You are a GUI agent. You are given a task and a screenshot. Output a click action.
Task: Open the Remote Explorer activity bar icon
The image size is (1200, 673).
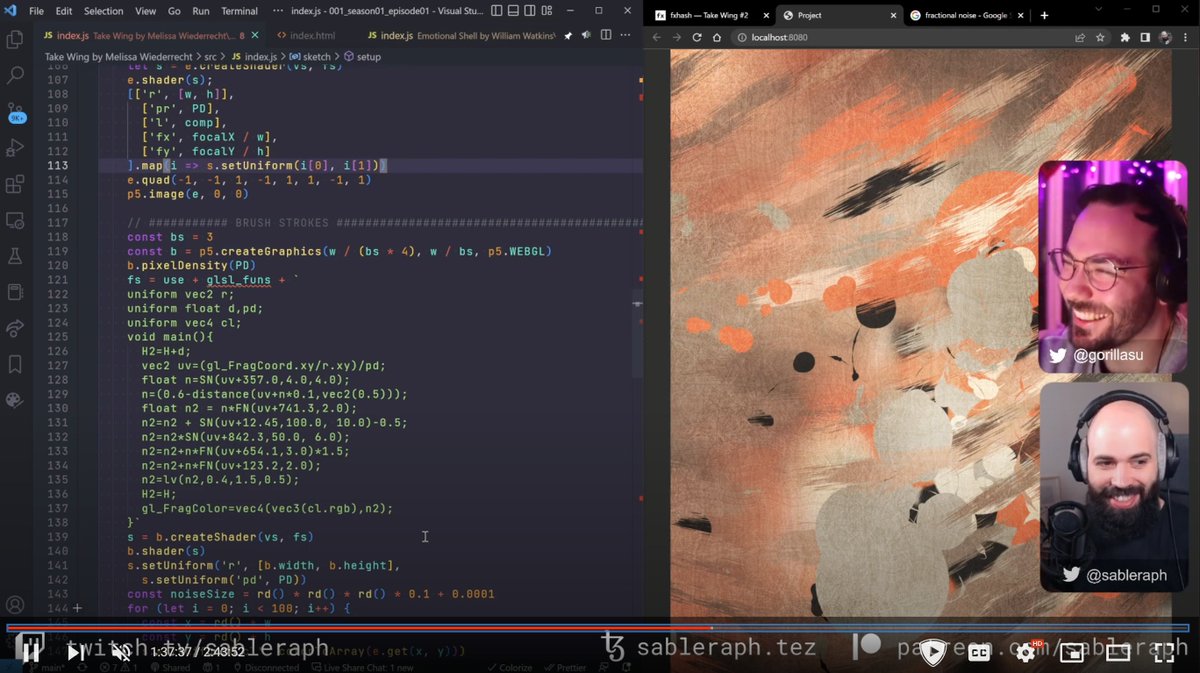[15, 220]
